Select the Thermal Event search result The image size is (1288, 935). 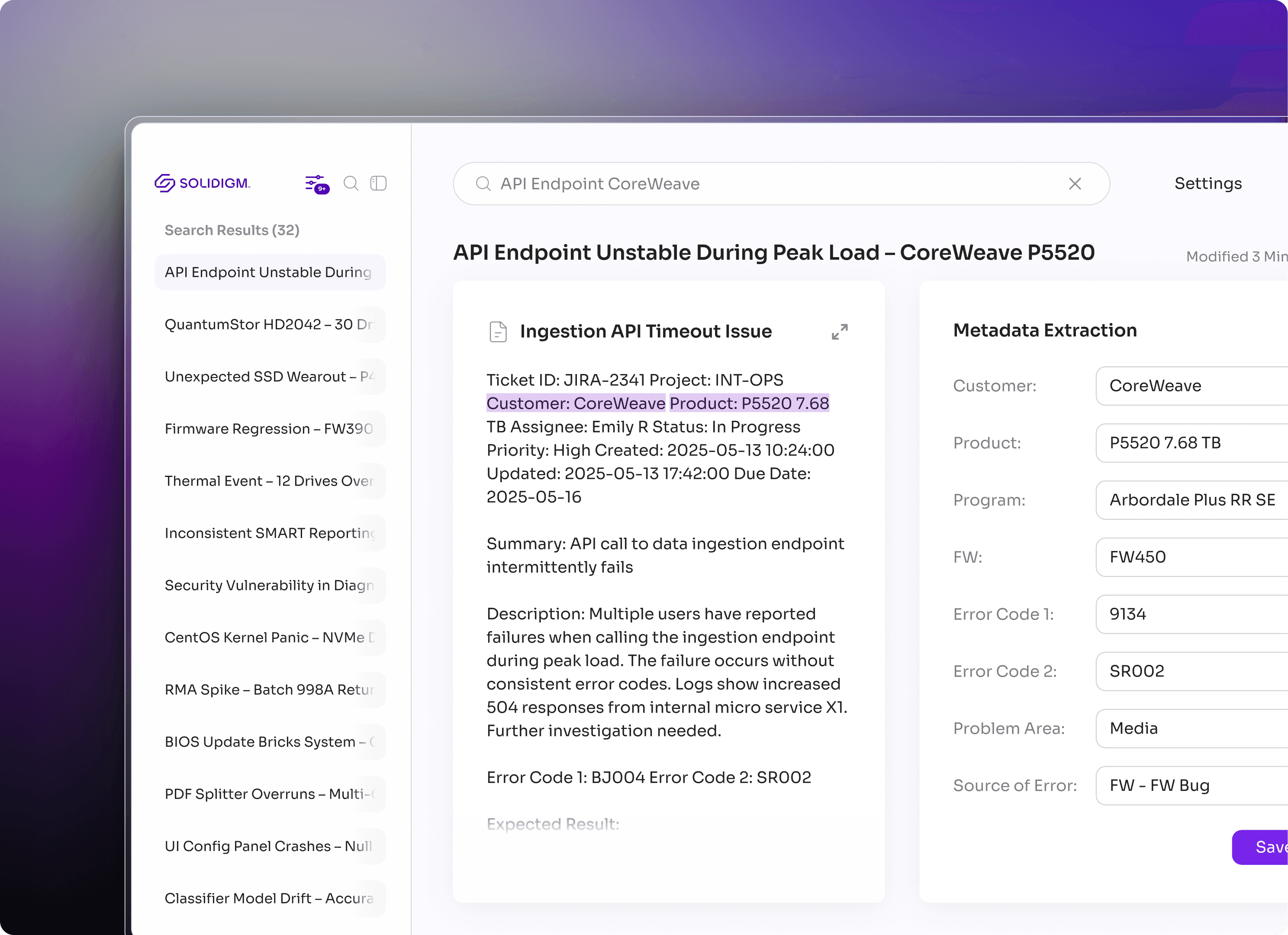(269, 481)
